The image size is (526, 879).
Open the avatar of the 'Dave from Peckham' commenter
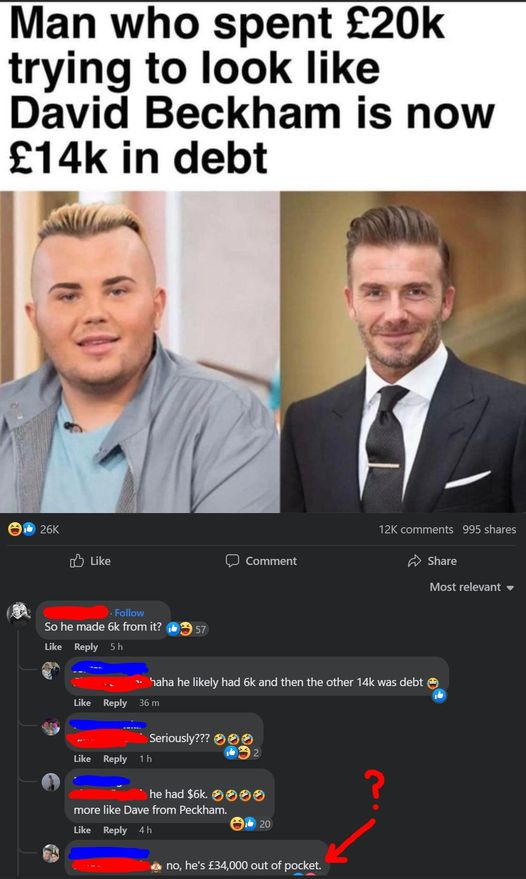tap(50, 782)
